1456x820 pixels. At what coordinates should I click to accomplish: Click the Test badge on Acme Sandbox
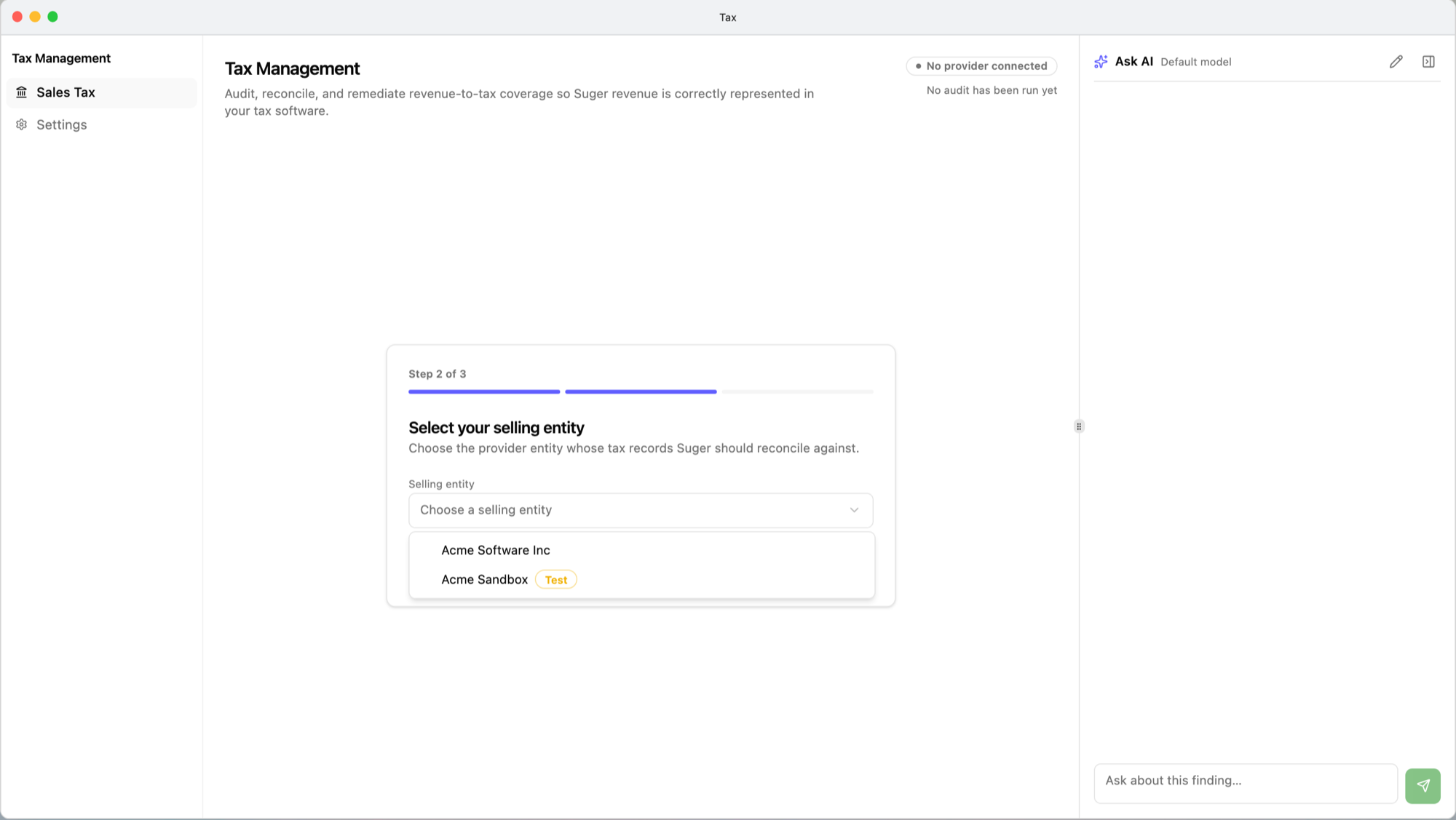coord(556,580)
